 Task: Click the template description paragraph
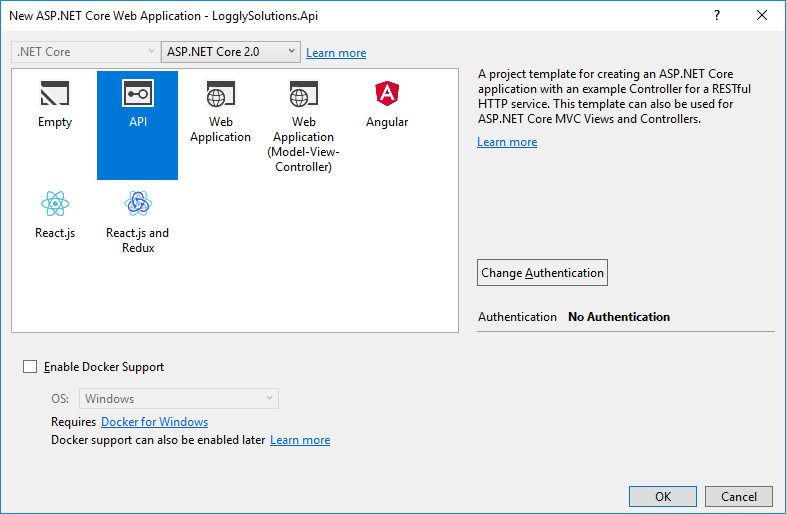point(615,96)
